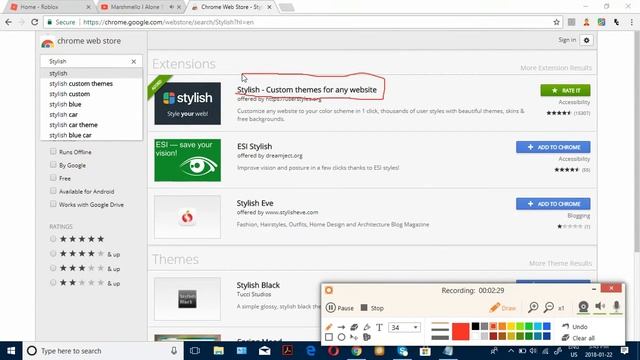The image size is (640, 360).
Task: Open the pen size 34 dropdown
Action: click(404, 327)
